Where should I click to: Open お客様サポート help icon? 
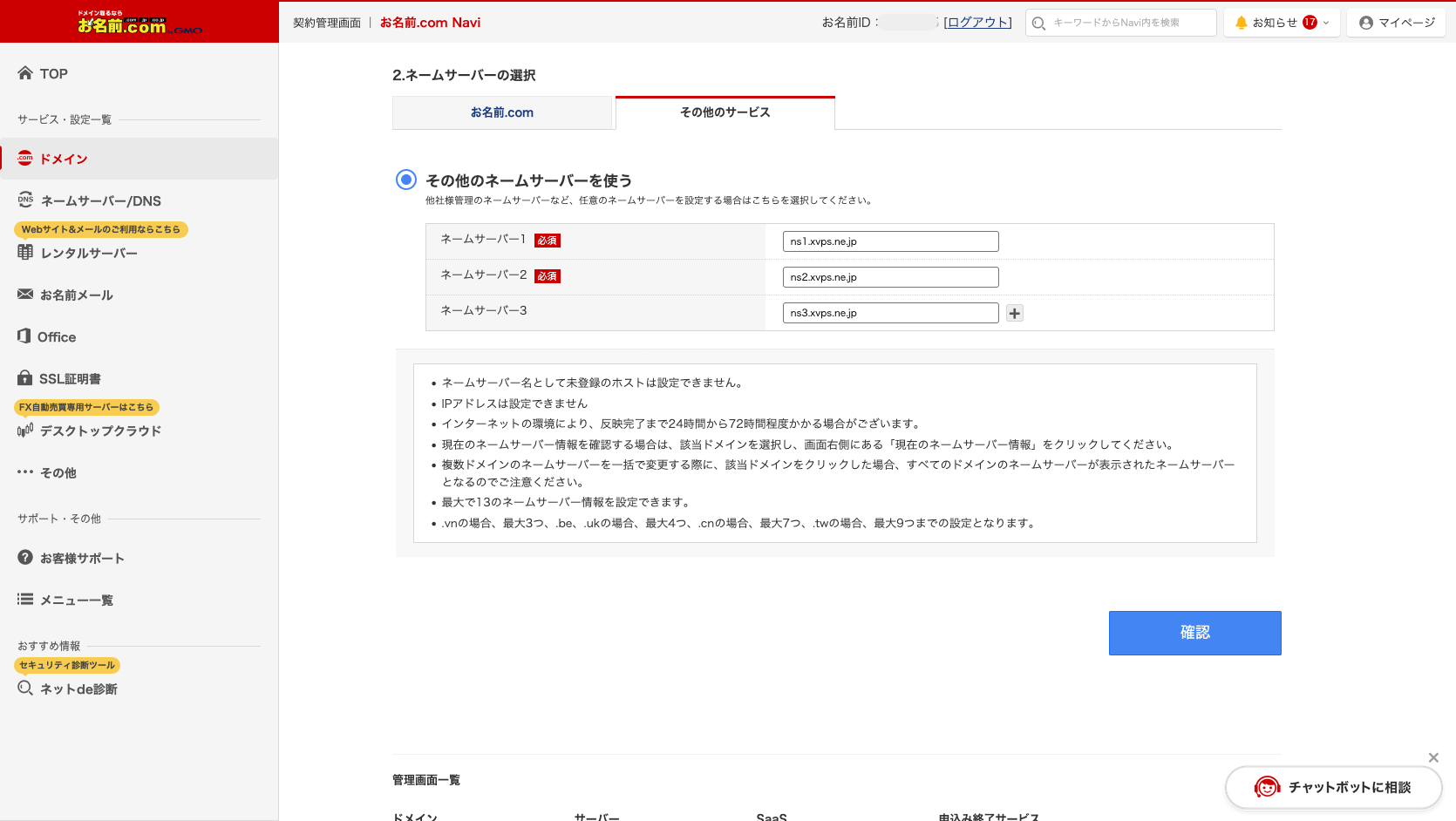pyautogui.click(x=24, y=558)
